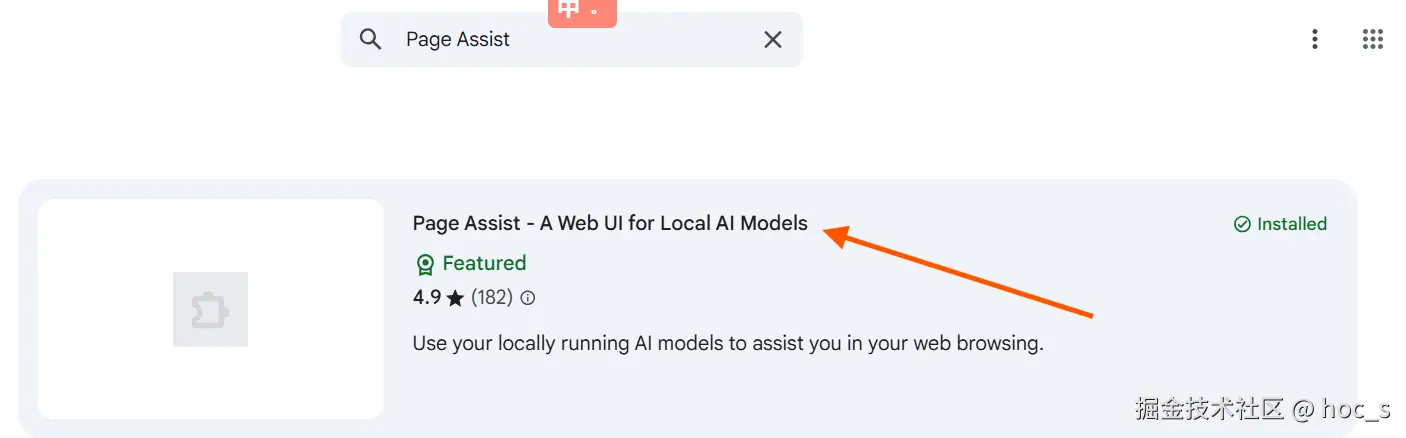Click the Installed status label
Screen dimensions: 1406x438
(1291, 224)
